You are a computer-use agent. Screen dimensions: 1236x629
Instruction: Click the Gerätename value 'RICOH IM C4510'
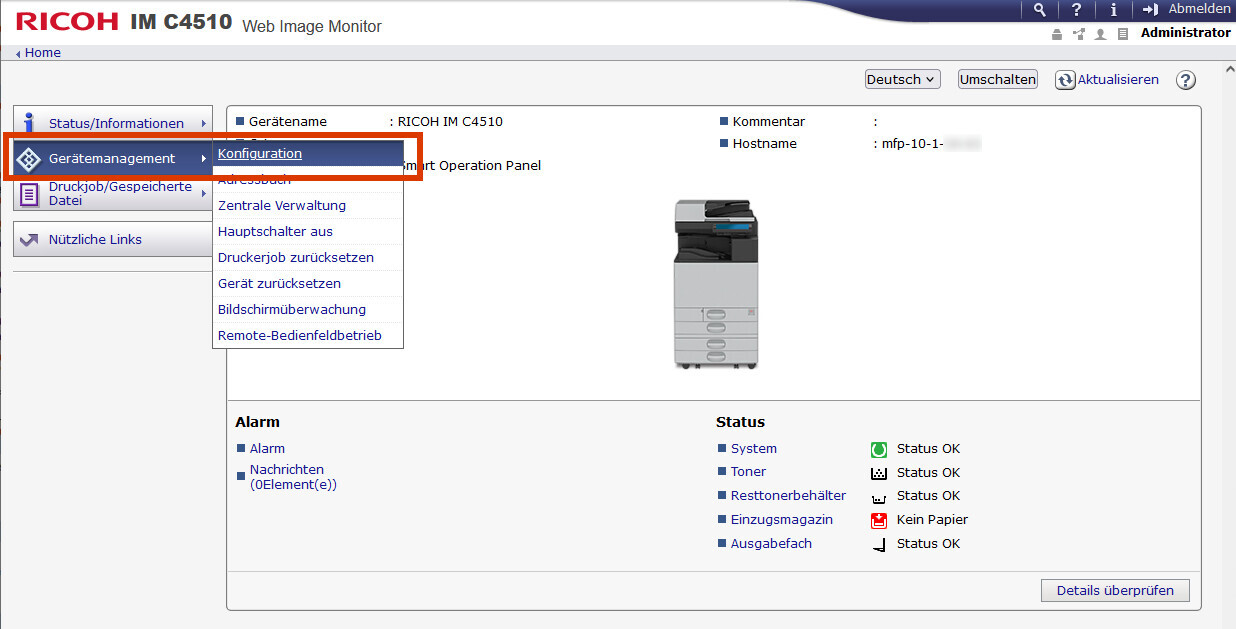click(x=450, y=122)
